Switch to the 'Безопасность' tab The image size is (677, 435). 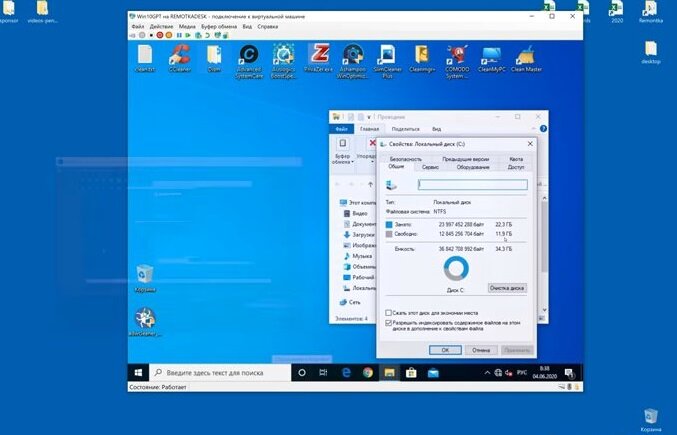[405, 159]
